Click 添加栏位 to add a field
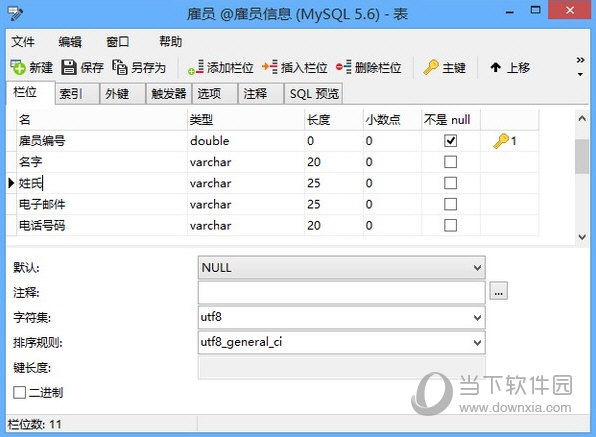 [x=220, y=68]
